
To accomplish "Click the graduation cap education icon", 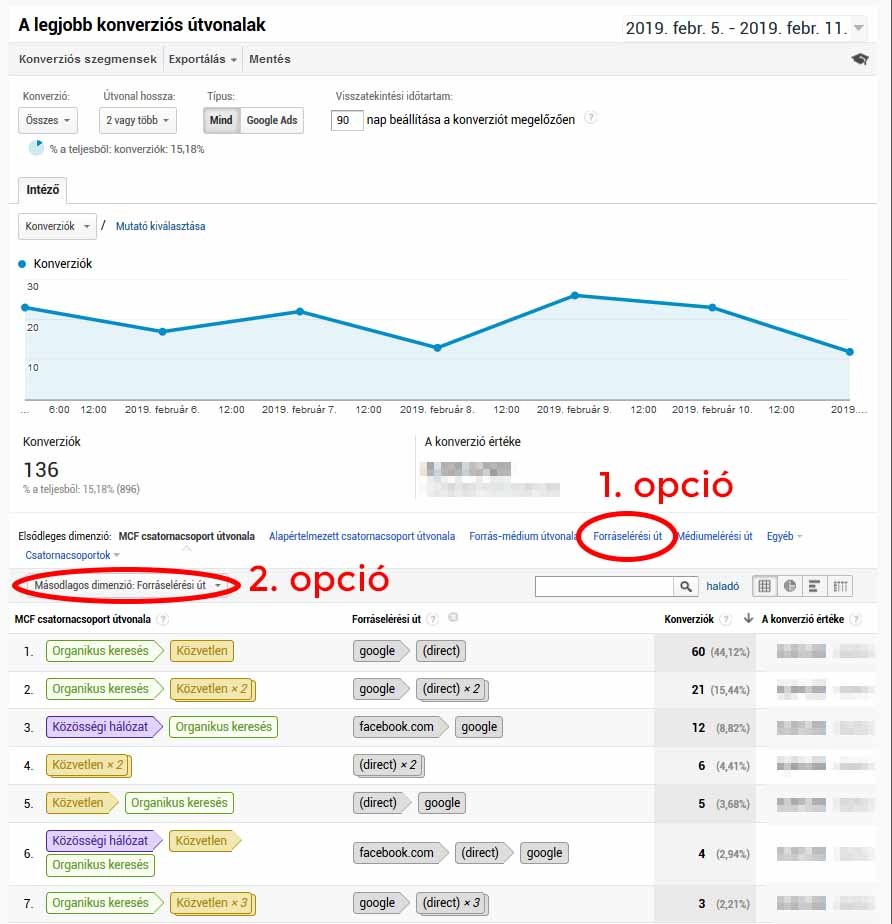I will point(860,59).
